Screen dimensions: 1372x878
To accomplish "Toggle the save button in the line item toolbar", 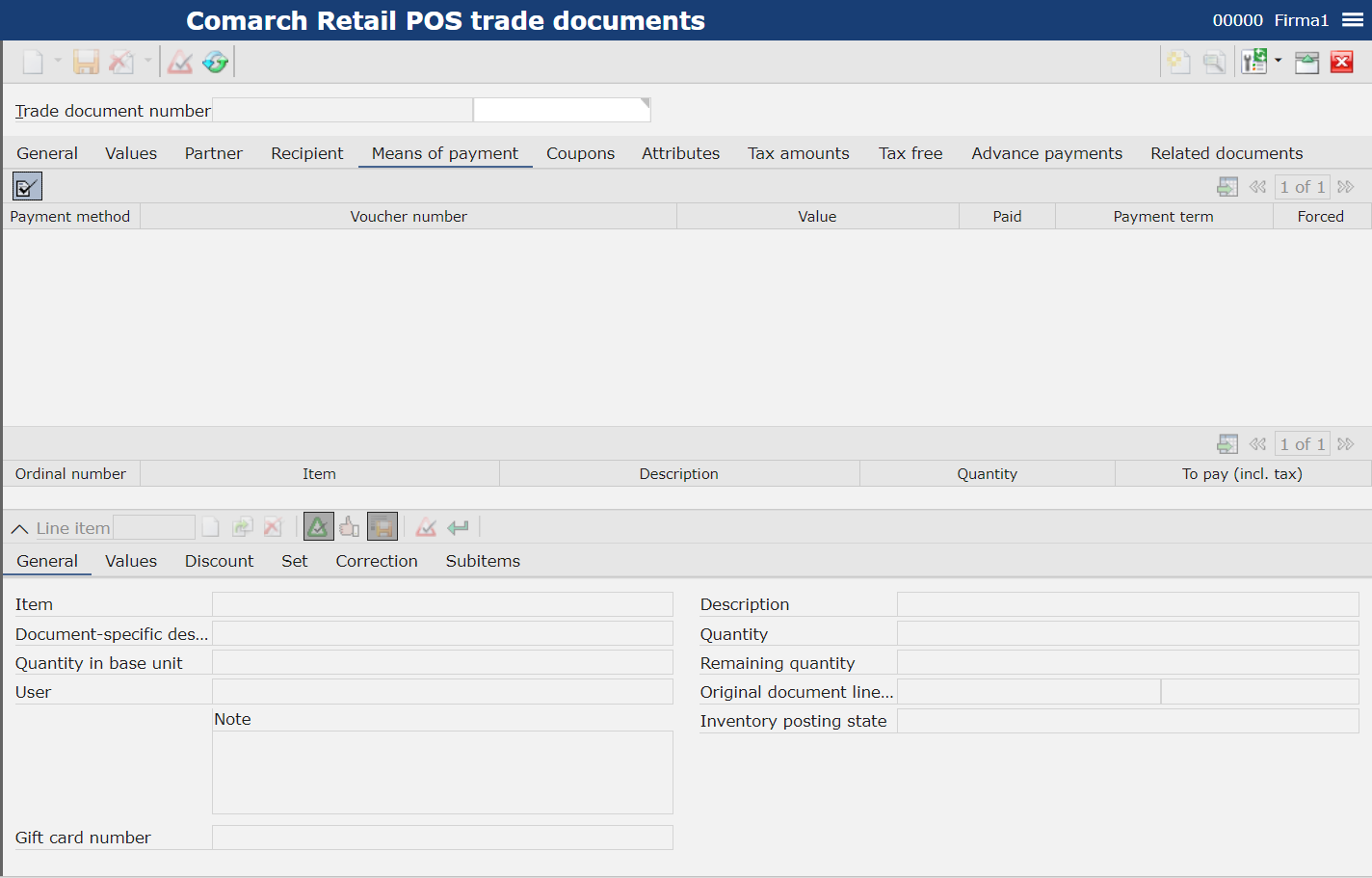I will pos(383,527).
